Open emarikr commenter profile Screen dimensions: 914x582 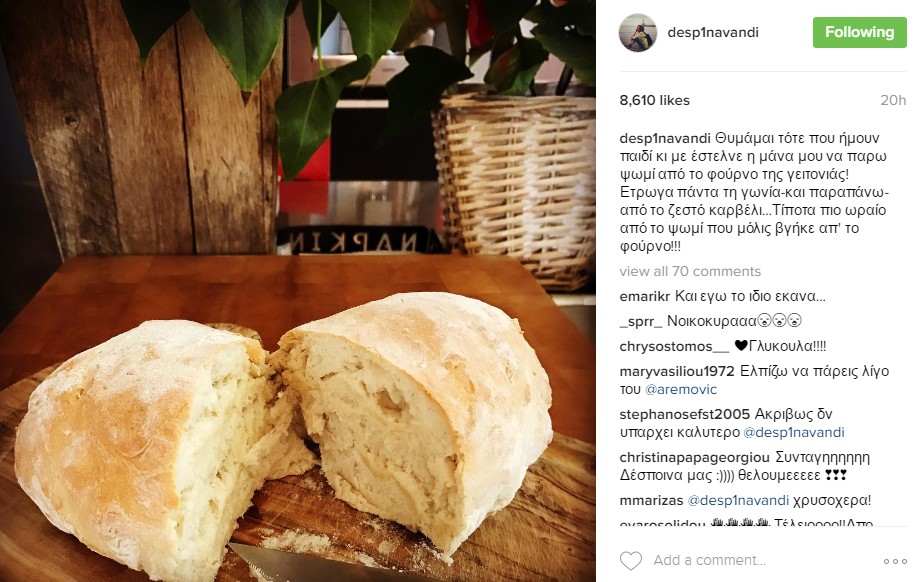[645, 296]
